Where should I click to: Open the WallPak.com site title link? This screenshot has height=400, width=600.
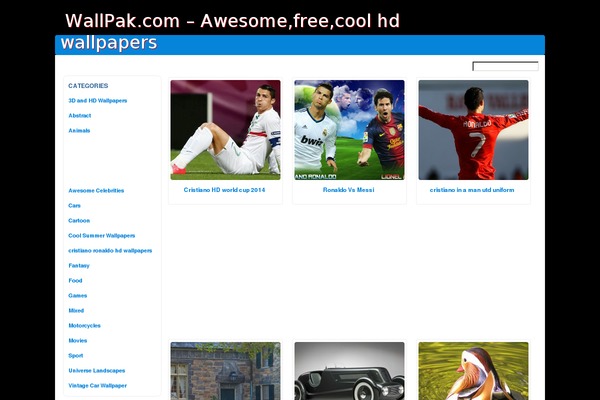tap(232, 31)
